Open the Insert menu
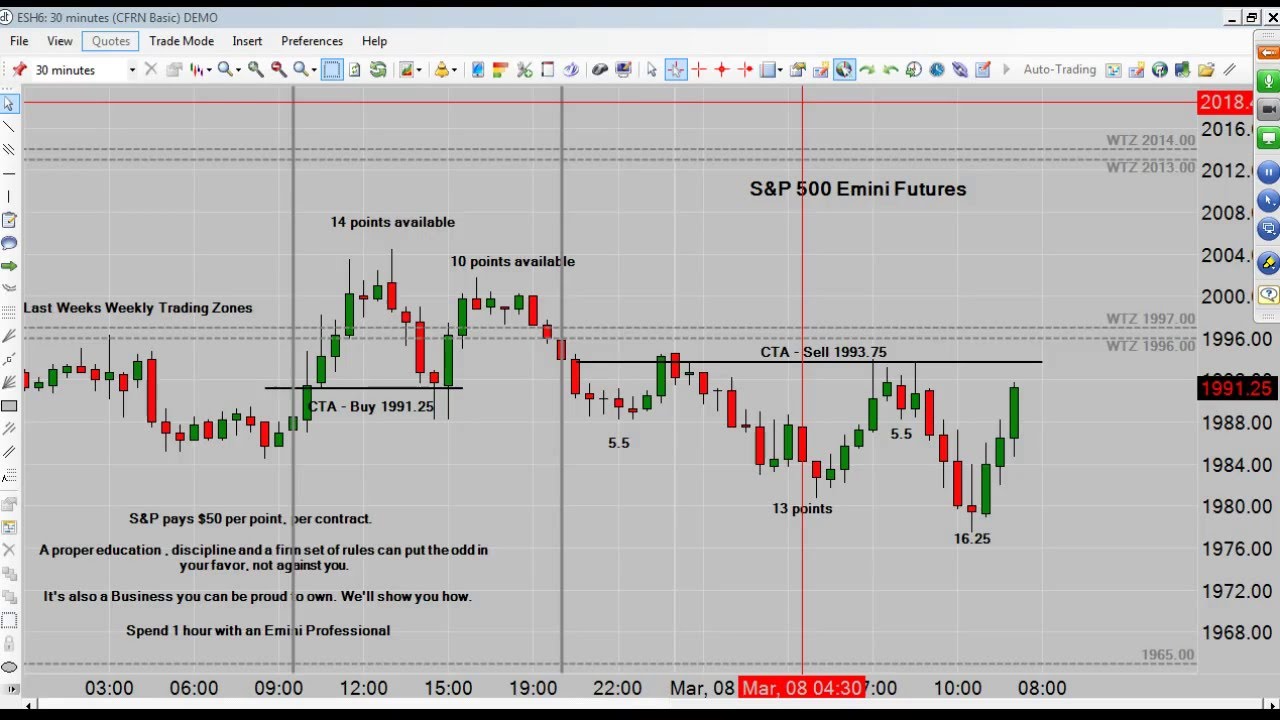Screen dimensions: 1280x720 click(247, 41)
